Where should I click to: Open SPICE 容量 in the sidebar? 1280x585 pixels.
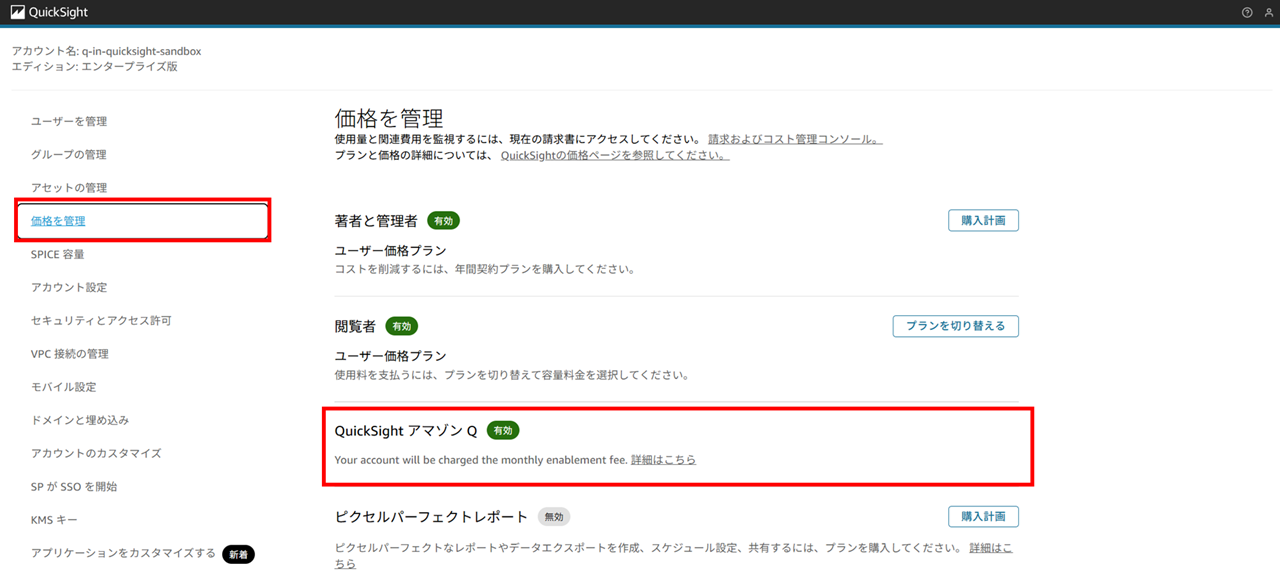point(58,254)
